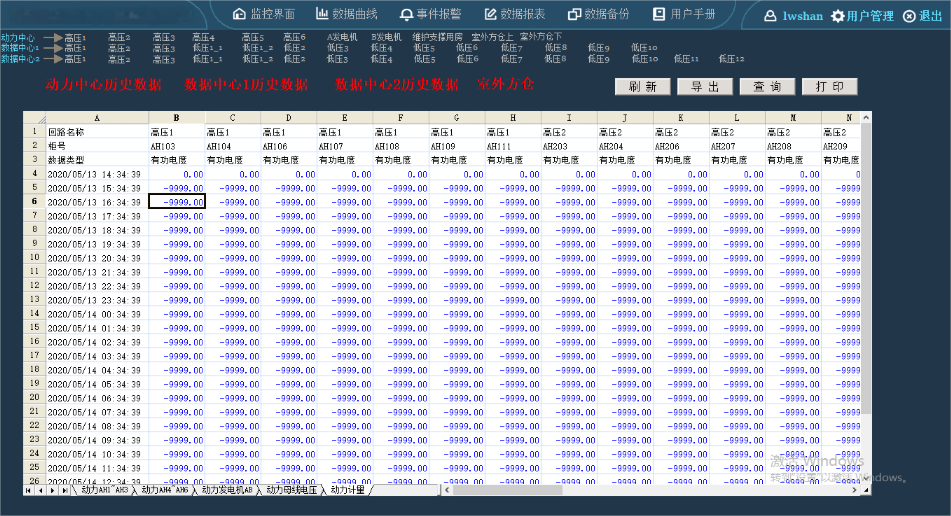This screenshot has height=516, width=951.
Task: Click the horizontal scrollbar right arrow
Action: [855, 490]
